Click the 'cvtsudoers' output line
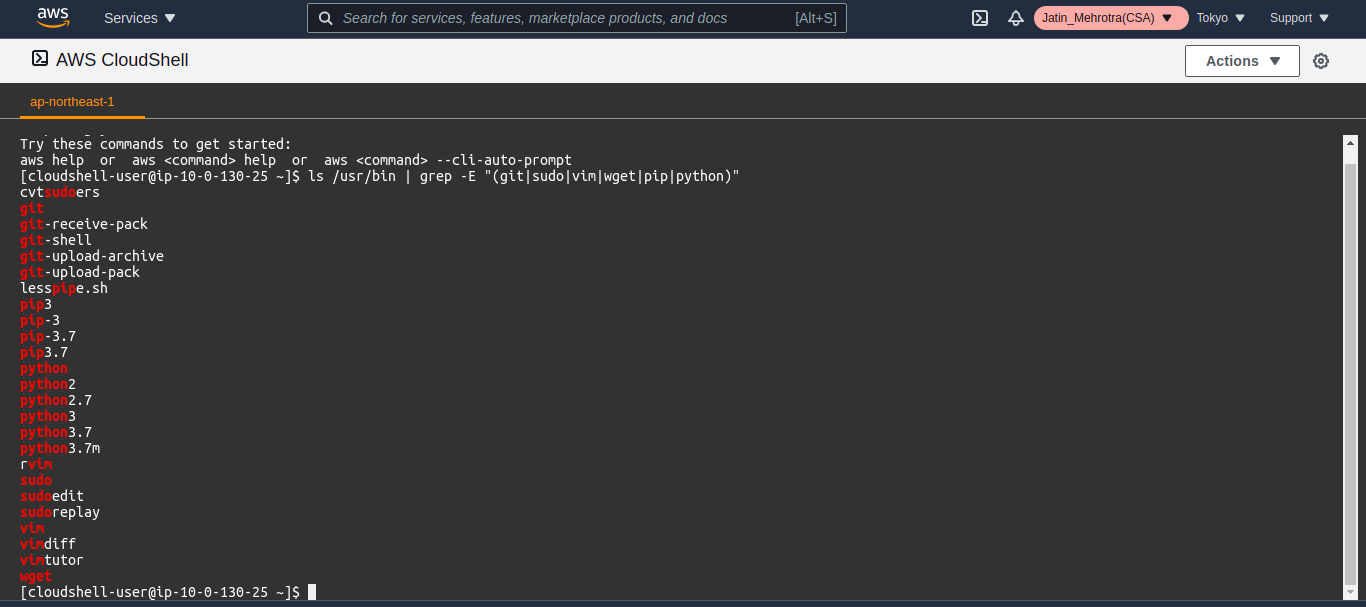 tap(60, 192)
